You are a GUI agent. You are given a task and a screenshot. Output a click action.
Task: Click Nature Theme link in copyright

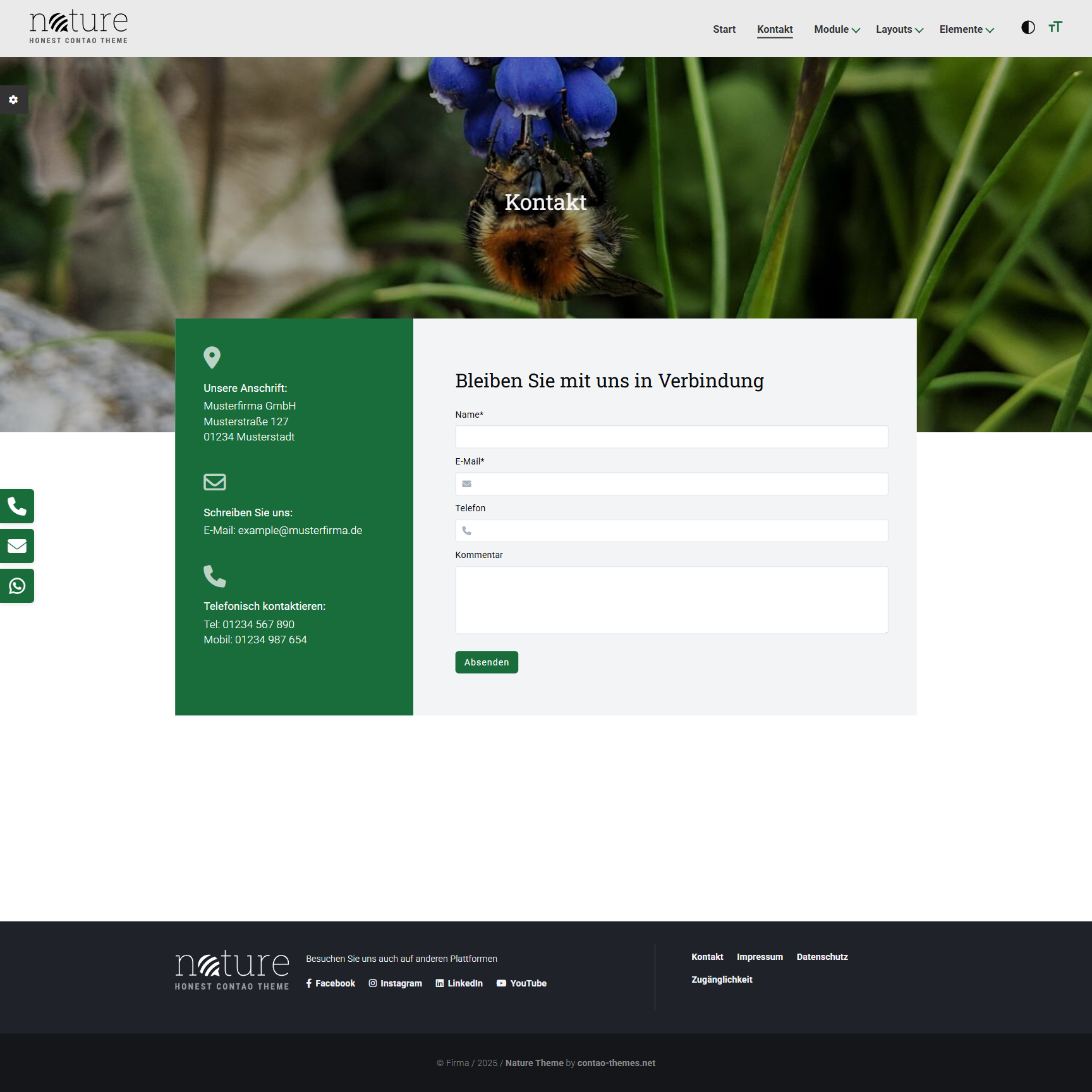(535, 1063)
